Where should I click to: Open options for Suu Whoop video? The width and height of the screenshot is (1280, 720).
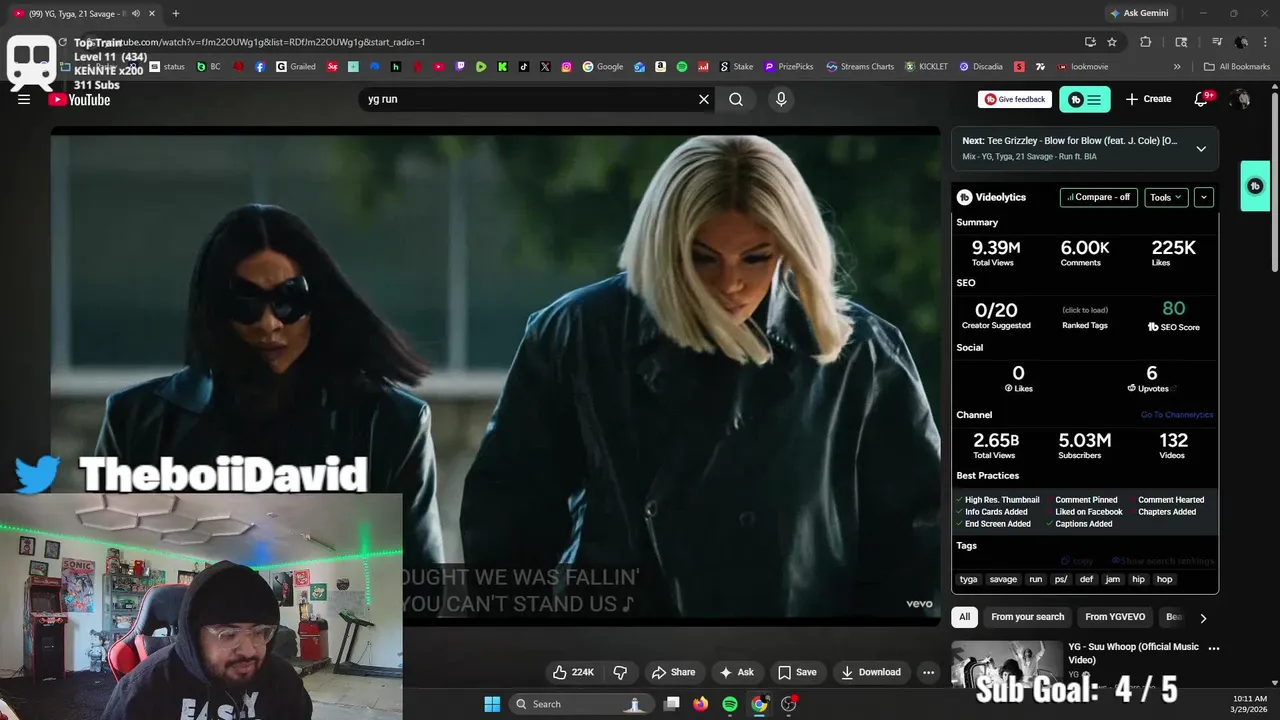(x=1214, y=648)
